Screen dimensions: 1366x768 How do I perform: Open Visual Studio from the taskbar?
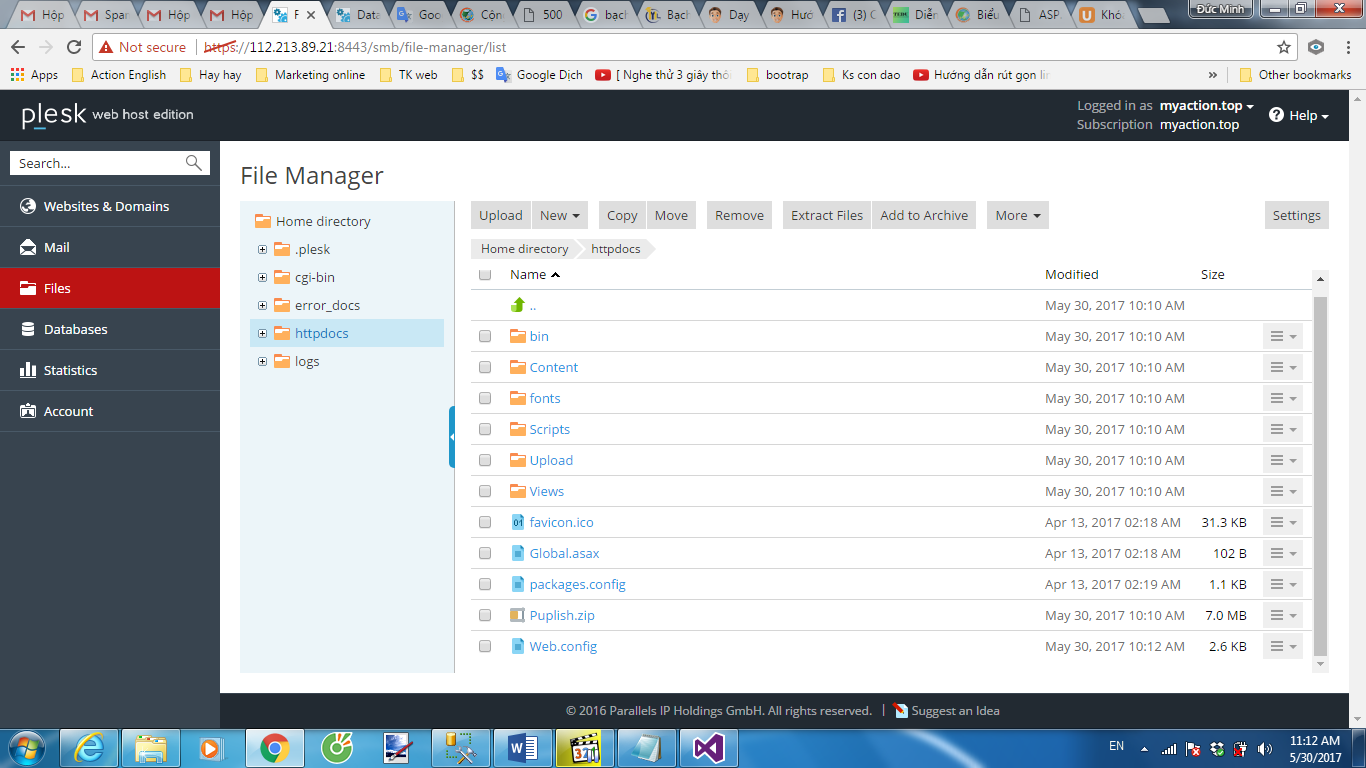708,747
